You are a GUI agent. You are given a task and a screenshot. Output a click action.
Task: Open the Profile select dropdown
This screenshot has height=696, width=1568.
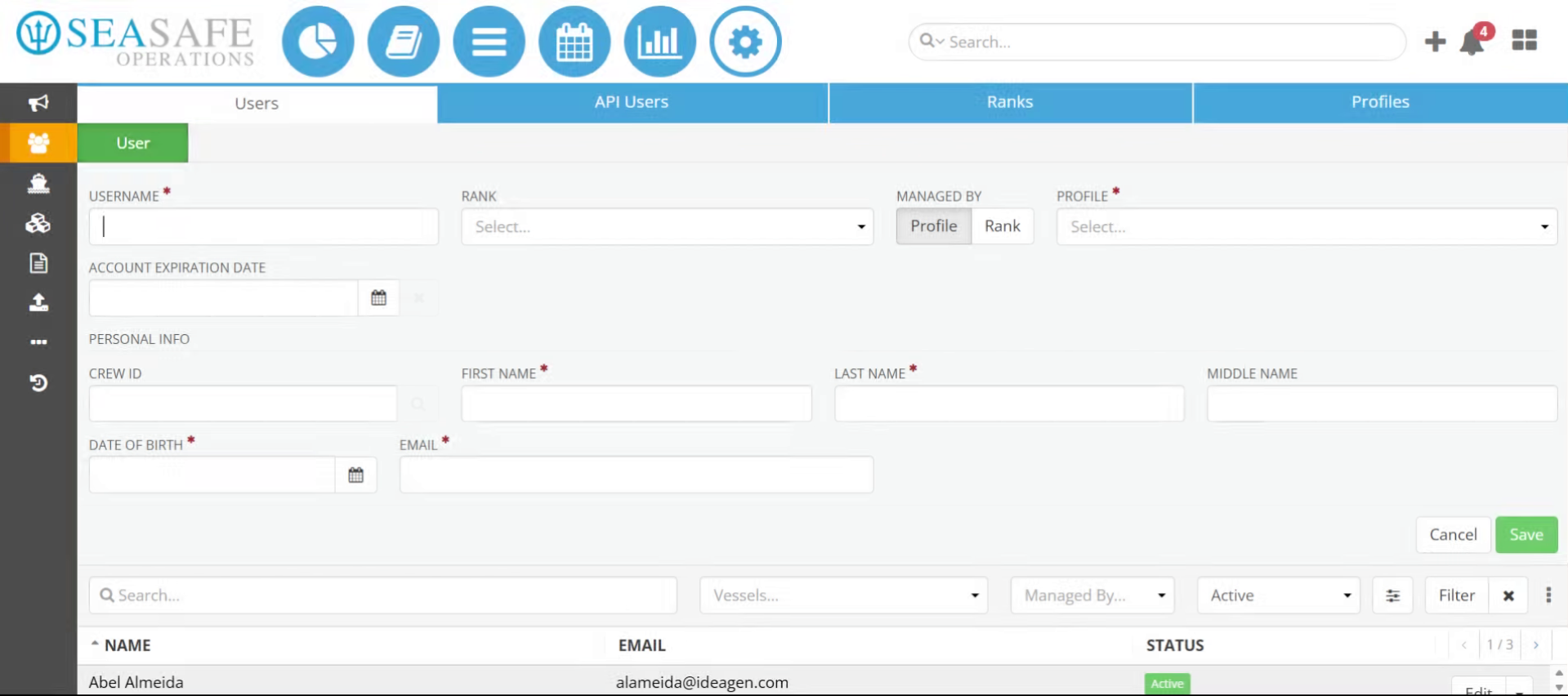click(x=1307, y=226)
